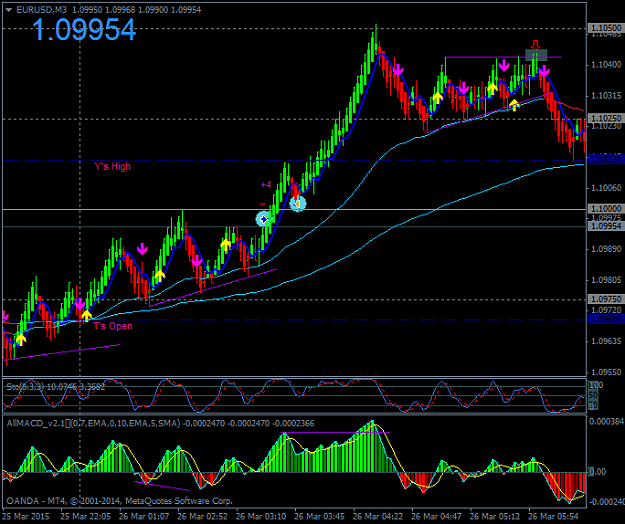Click the 1.09550 price axis label
Image resolution: width=625 pixels, height=524 pixels.
[x=606, y=372]
